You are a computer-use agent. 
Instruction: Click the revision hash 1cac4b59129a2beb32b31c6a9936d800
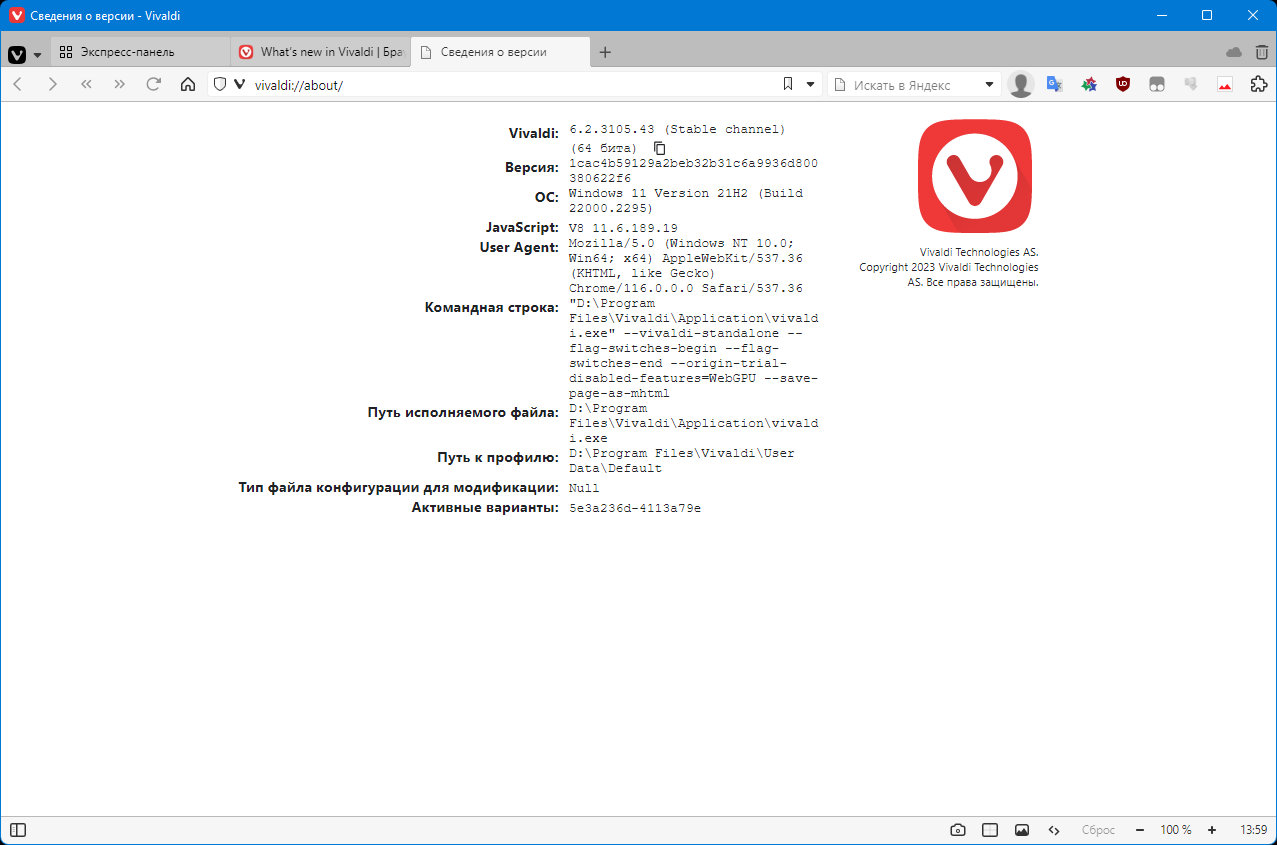tap(693, 162)
